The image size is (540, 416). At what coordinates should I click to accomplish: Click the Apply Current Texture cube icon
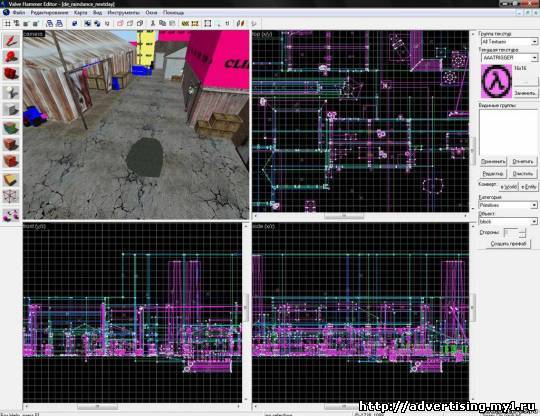pyautogui.click(x=11, y=144)
